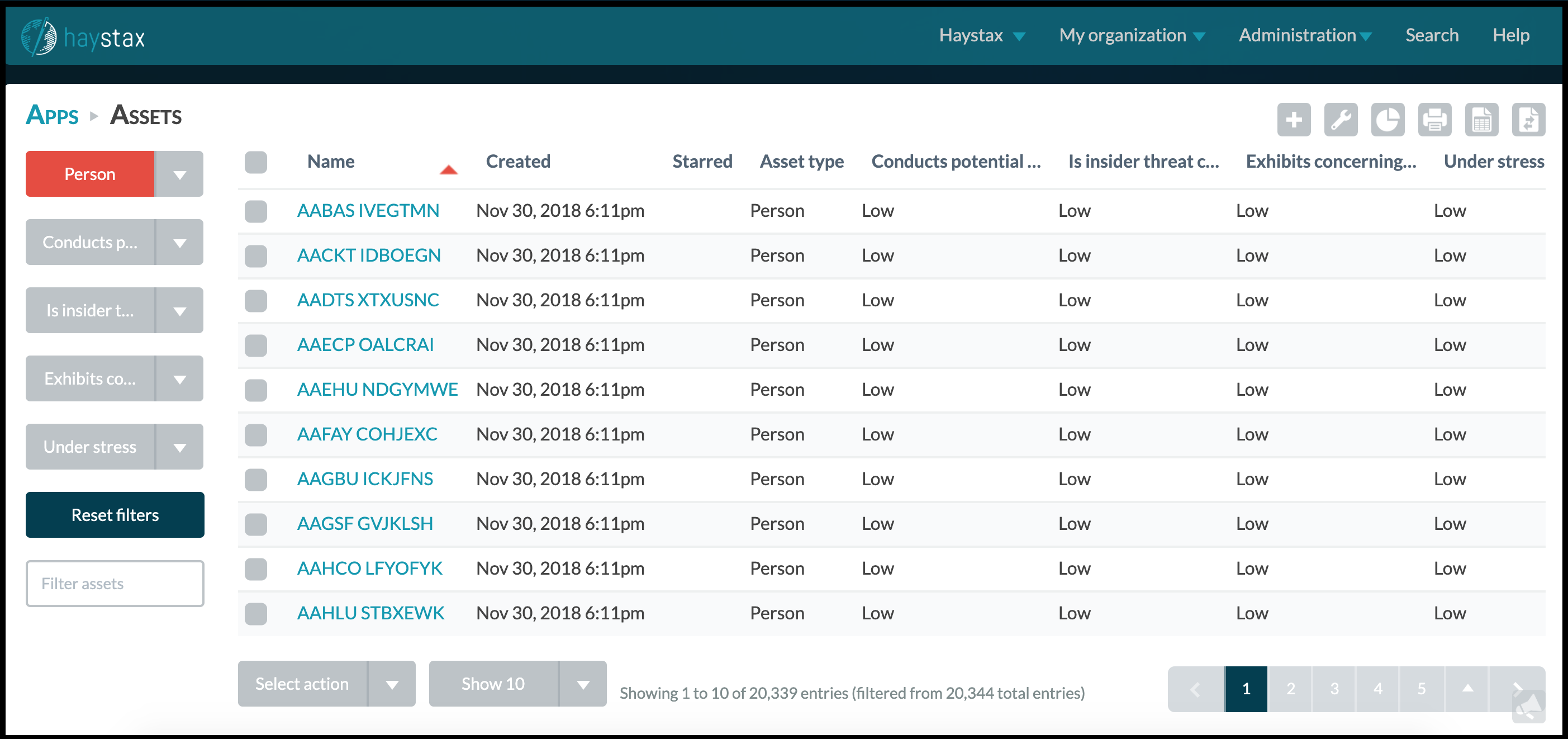Click the file import/export document icon
This screenshot has width=1568, height=739.
[x=1528, y=119]
